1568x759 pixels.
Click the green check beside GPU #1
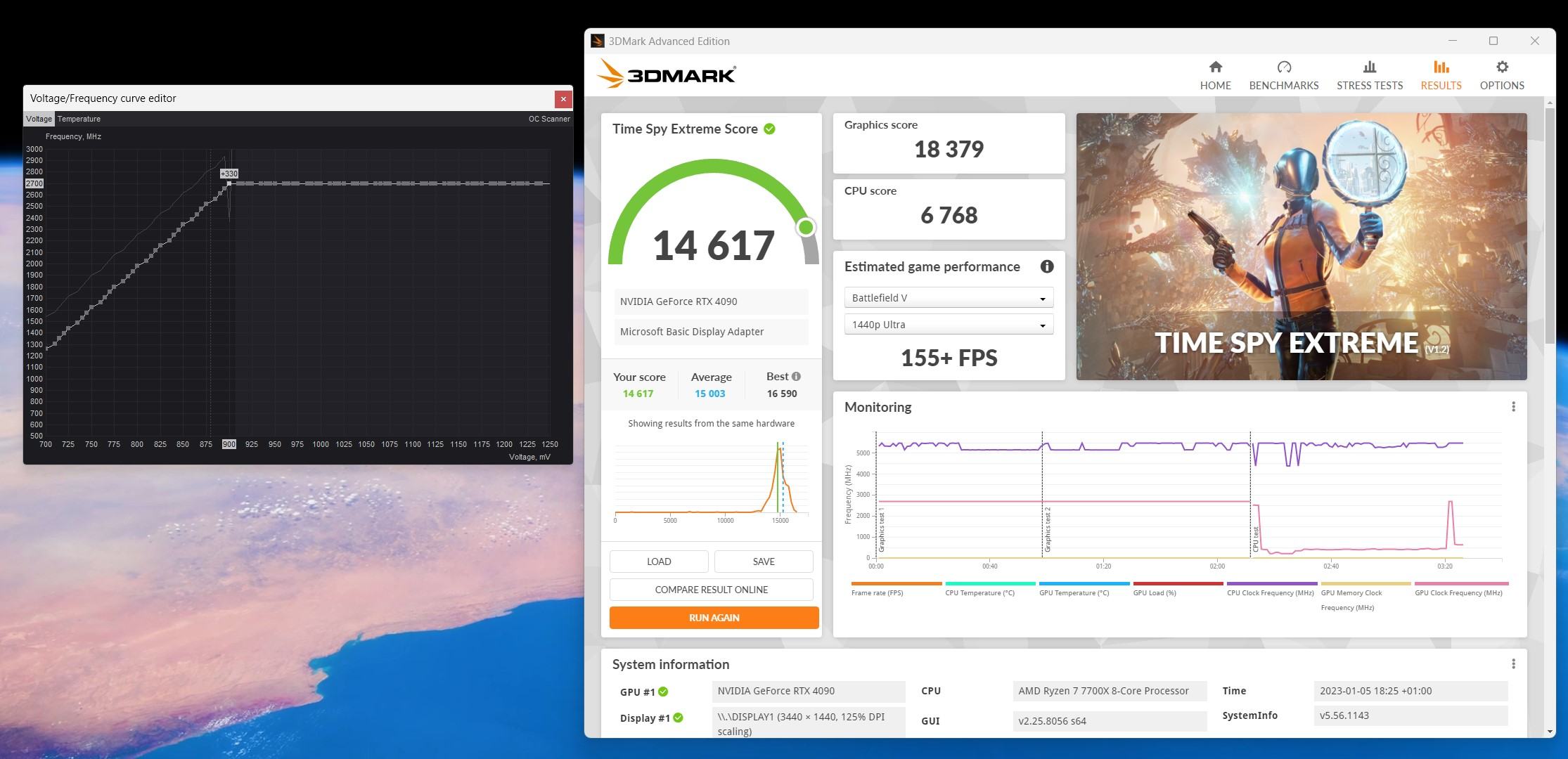663,692
